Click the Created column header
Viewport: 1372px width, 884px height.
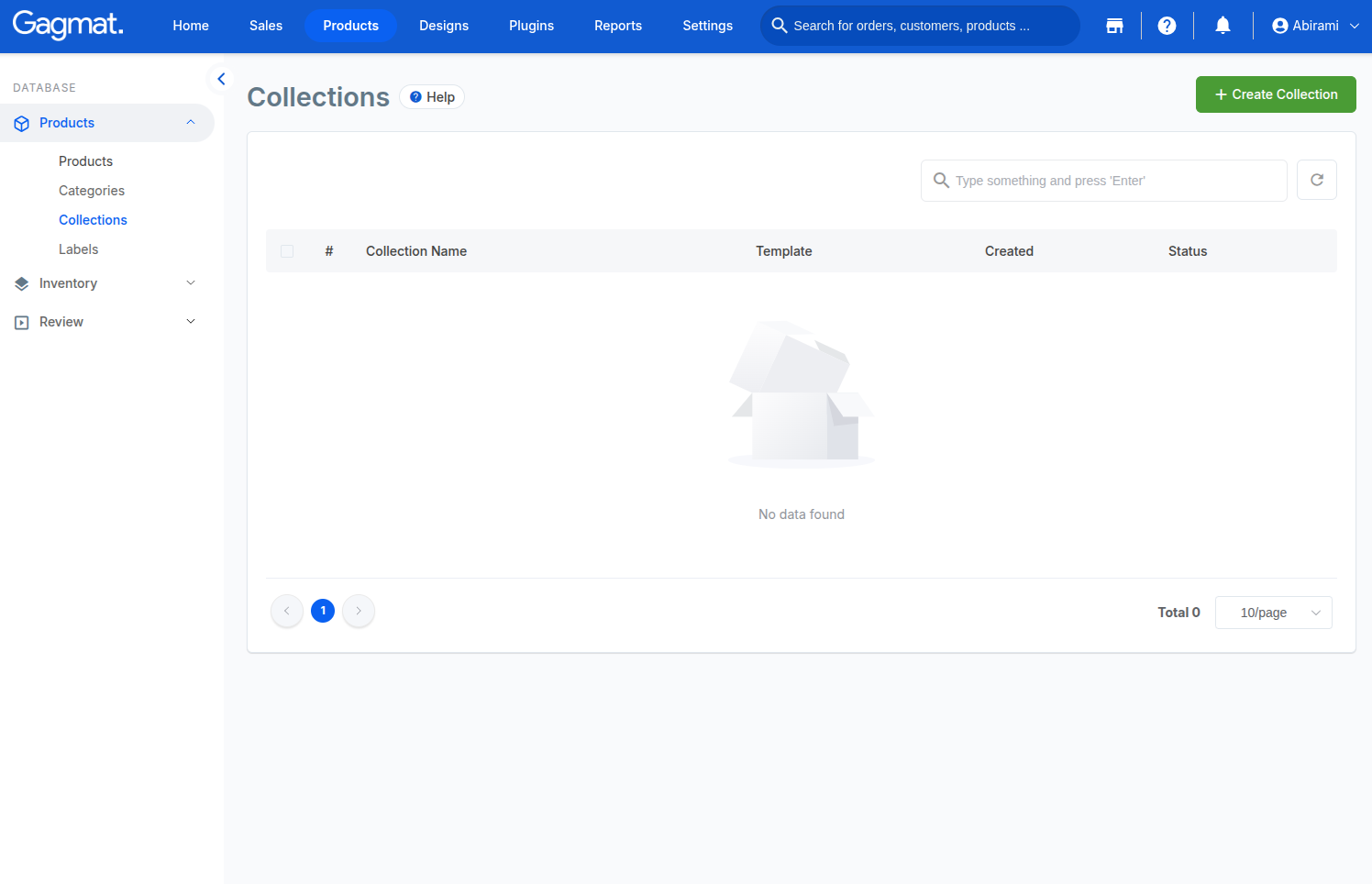point(1009,251)
